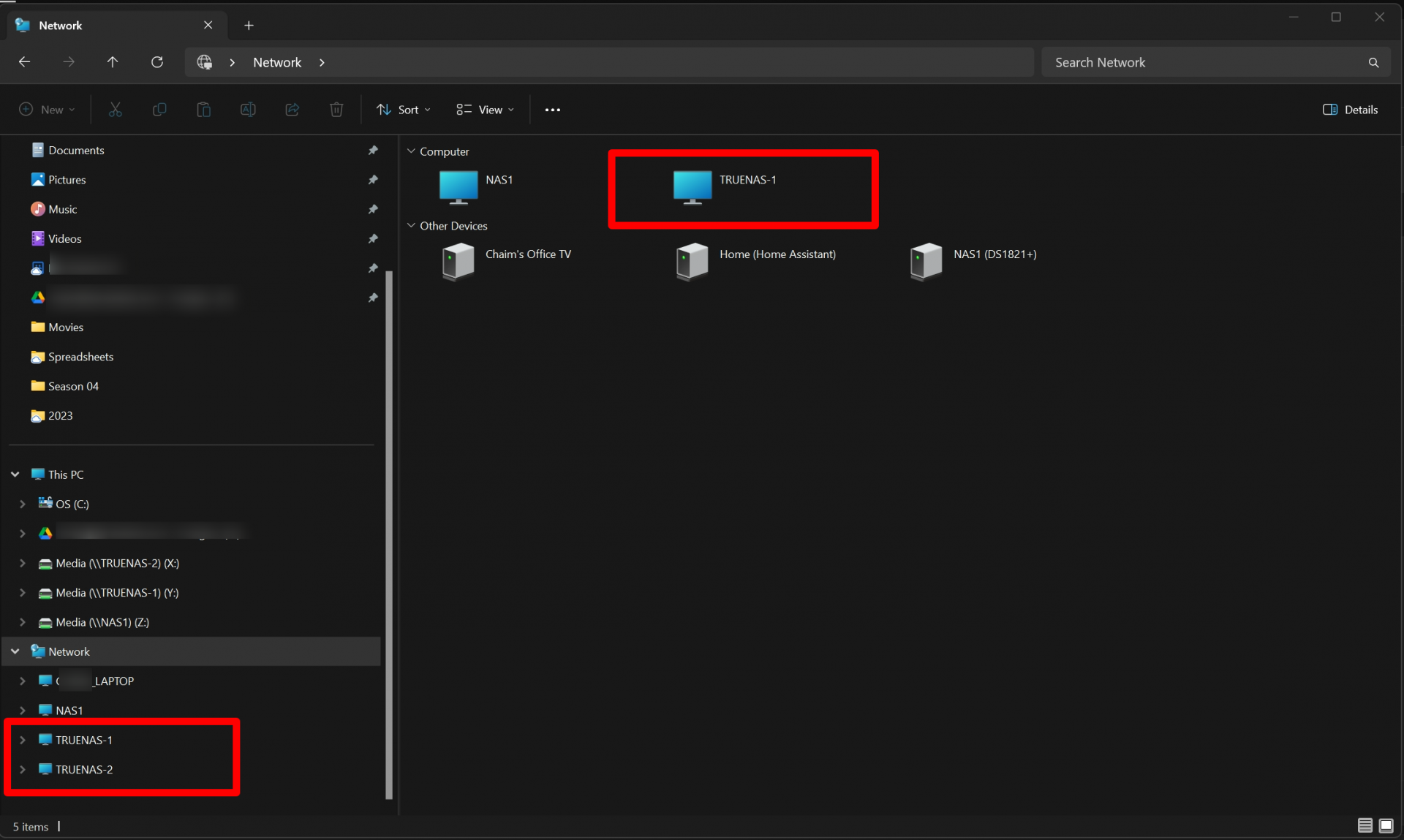Expand Media (\\TRUENAS-2) (X:) drive
Image resolution: width=1404 pixels, height=840 pixels.
[x=22, y=563]
